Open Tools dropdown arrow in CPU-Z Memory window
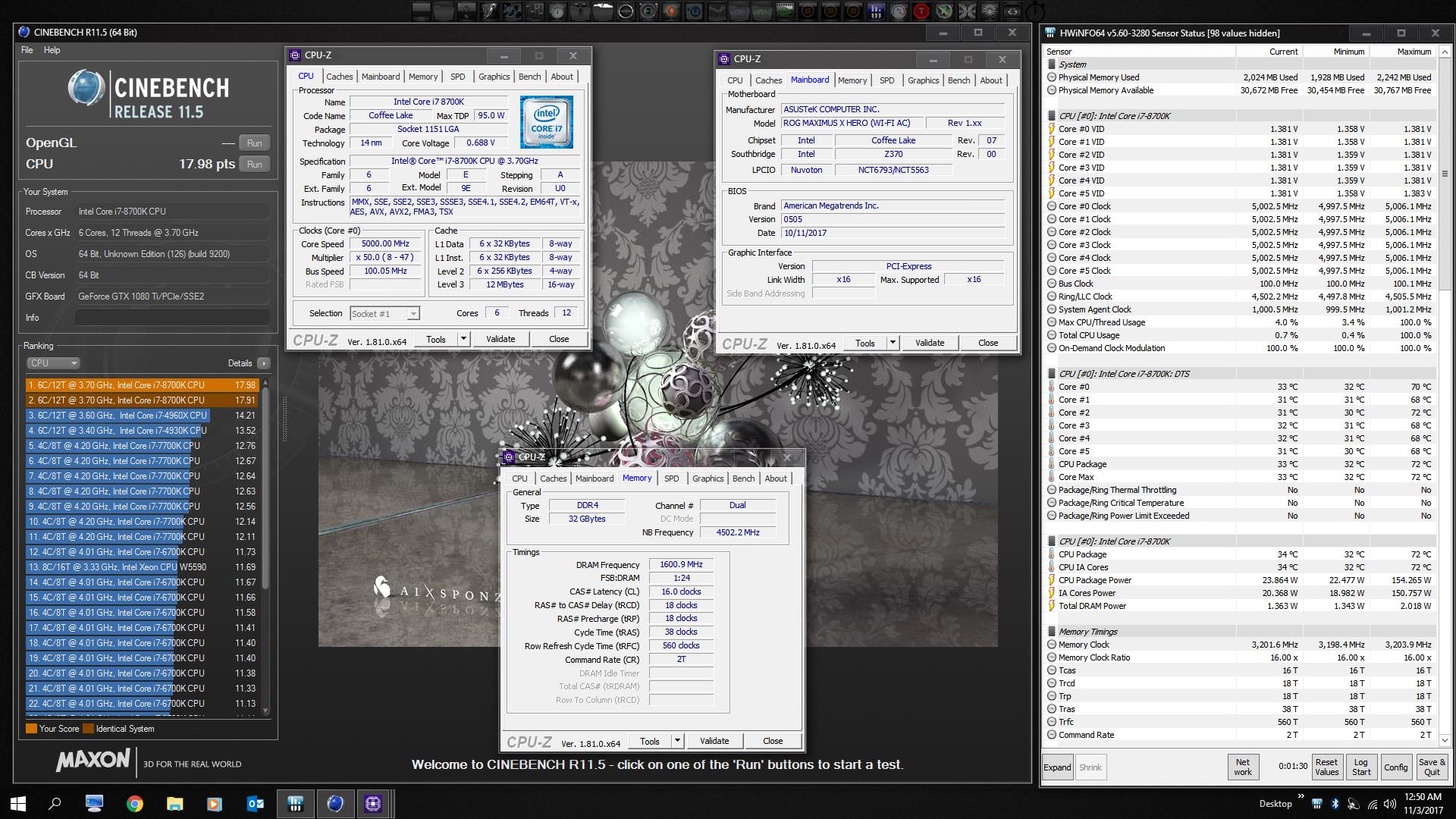 [x=677, y=741]
